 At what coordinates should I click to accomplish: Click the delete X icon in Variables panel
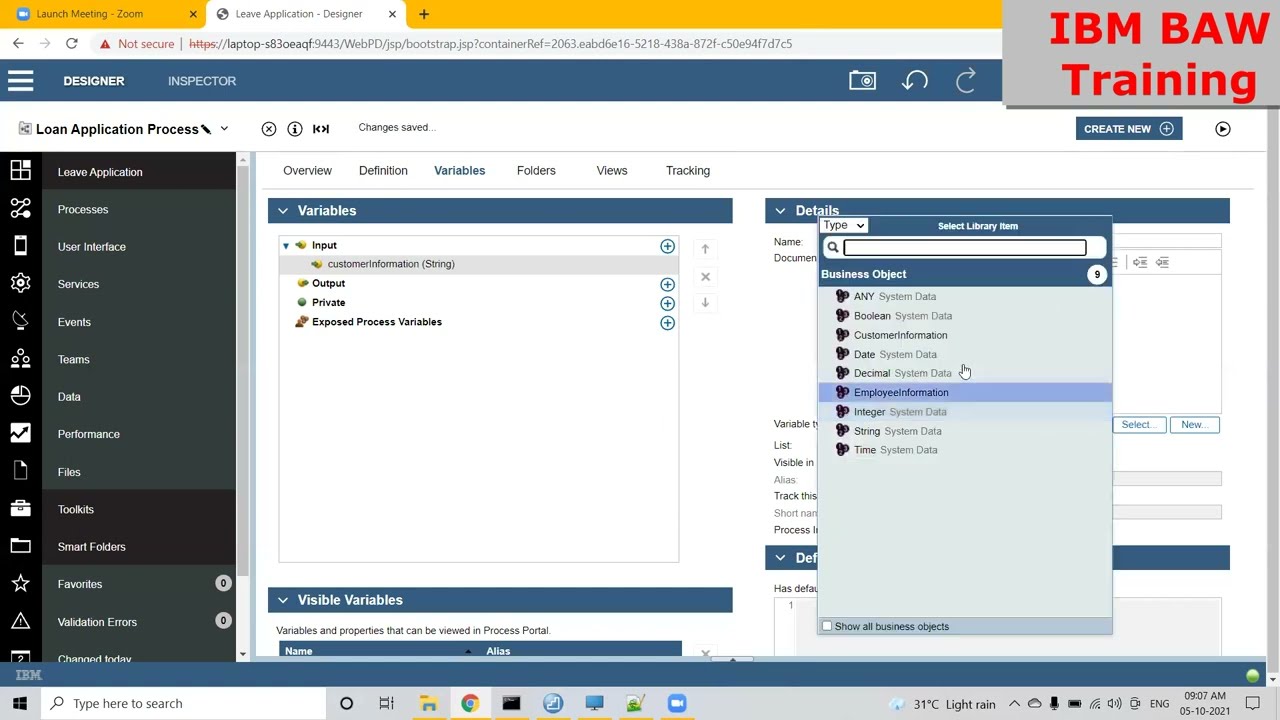coord(705,276)
